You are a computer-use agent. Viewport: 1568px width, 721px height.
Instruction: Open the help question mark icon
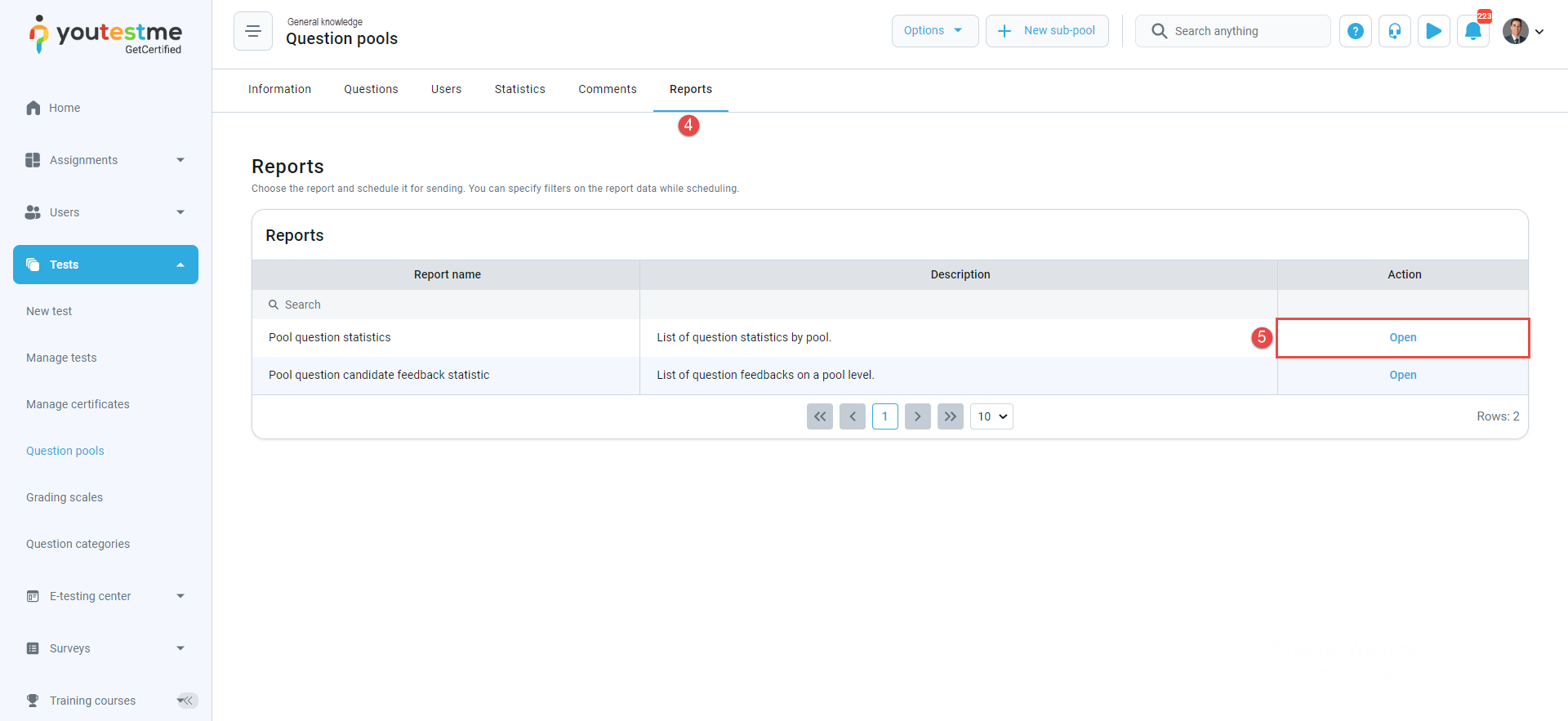pos(1355,31)
